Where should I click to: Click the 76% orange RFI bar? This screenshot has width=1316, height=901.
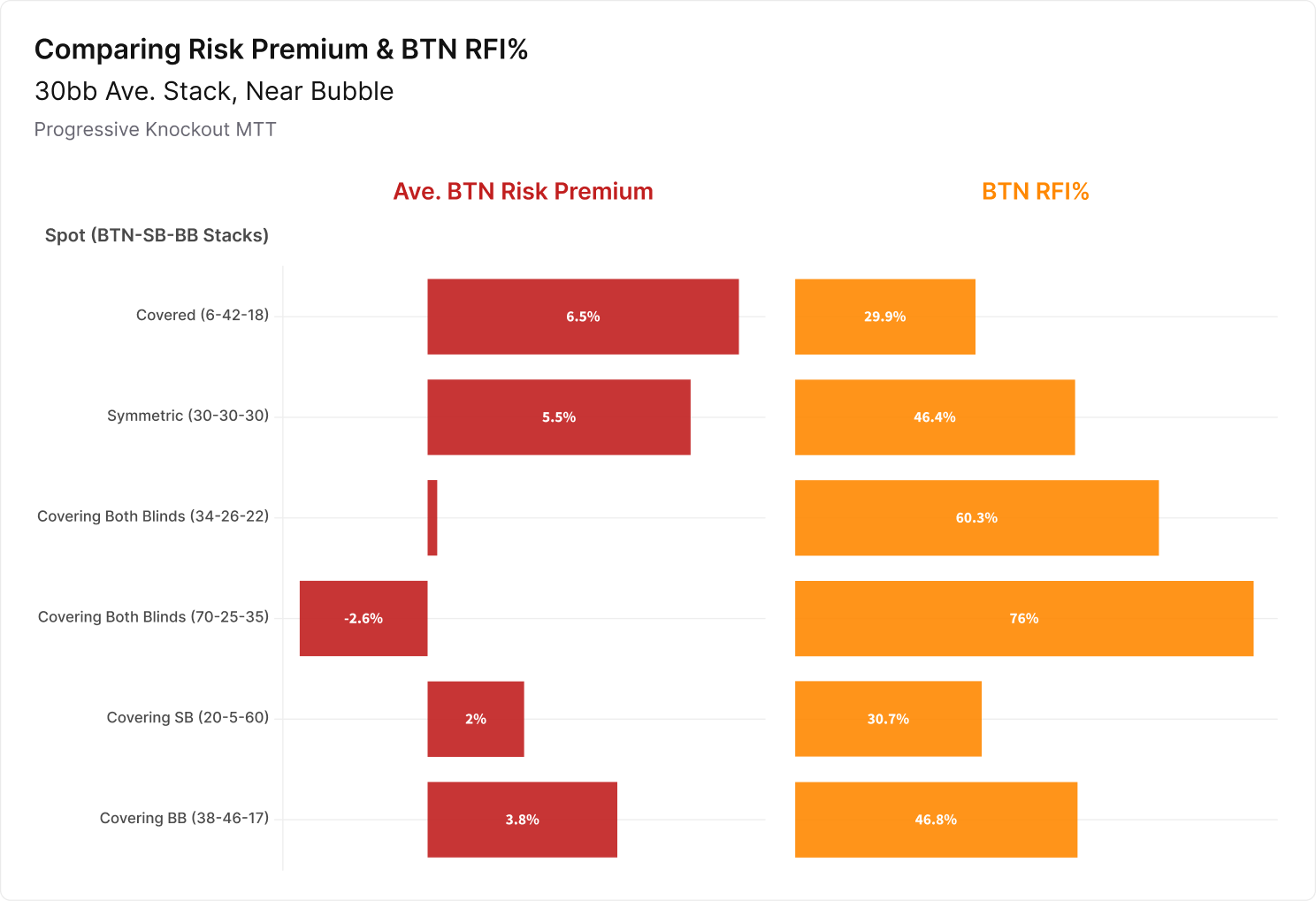pyautogui.click(x=1024, y=618)
